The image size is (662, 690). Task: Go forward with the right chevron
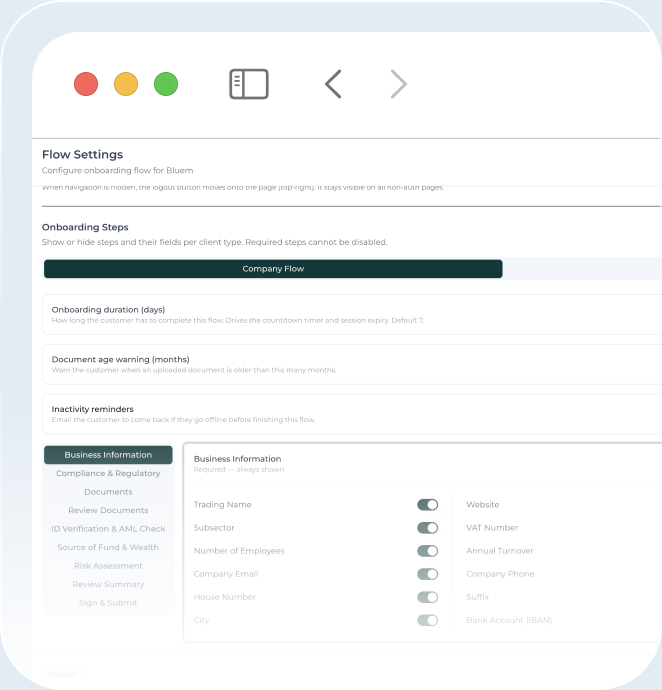399,84
